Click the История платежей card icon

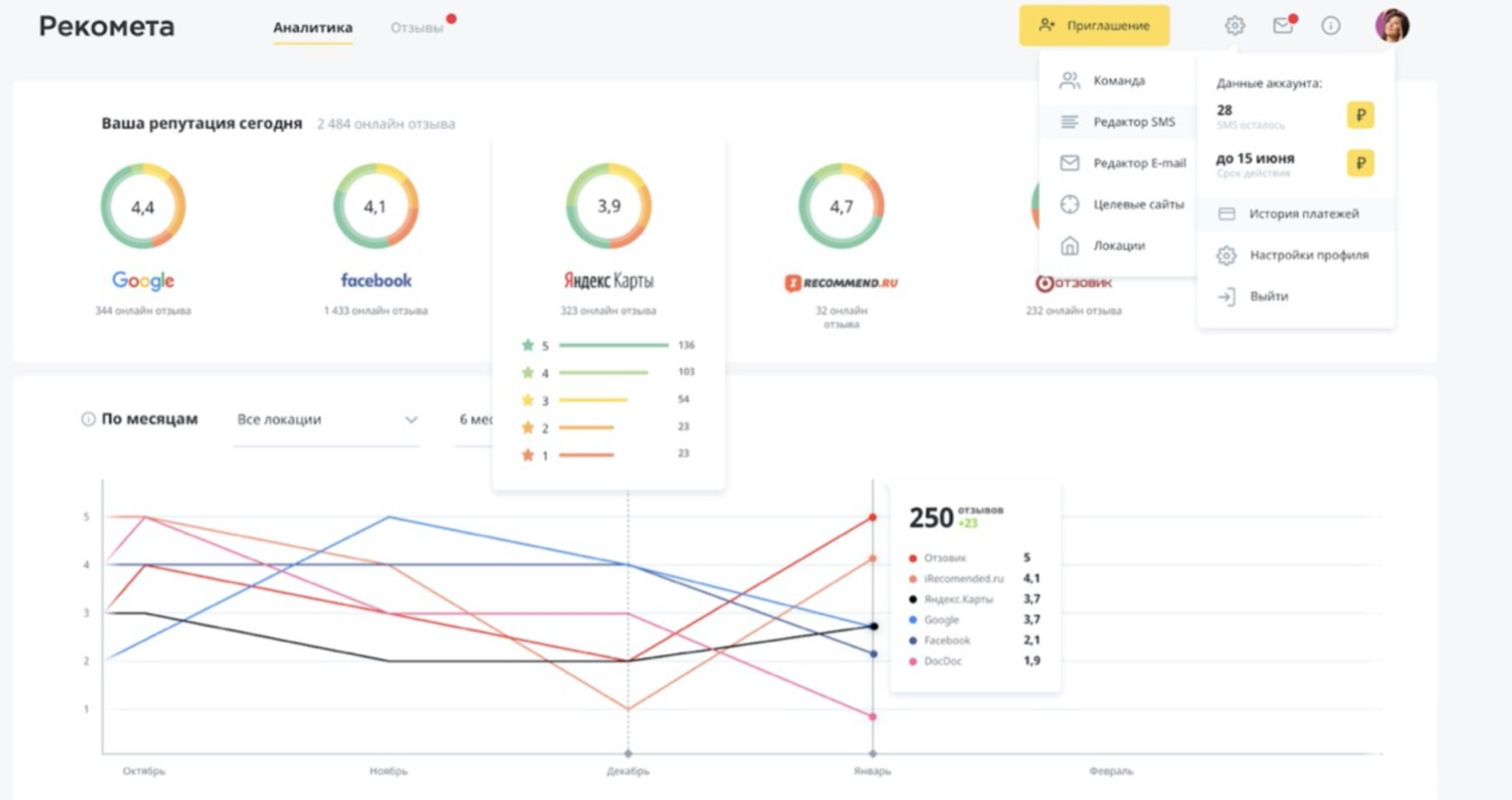pos(1226,214)
